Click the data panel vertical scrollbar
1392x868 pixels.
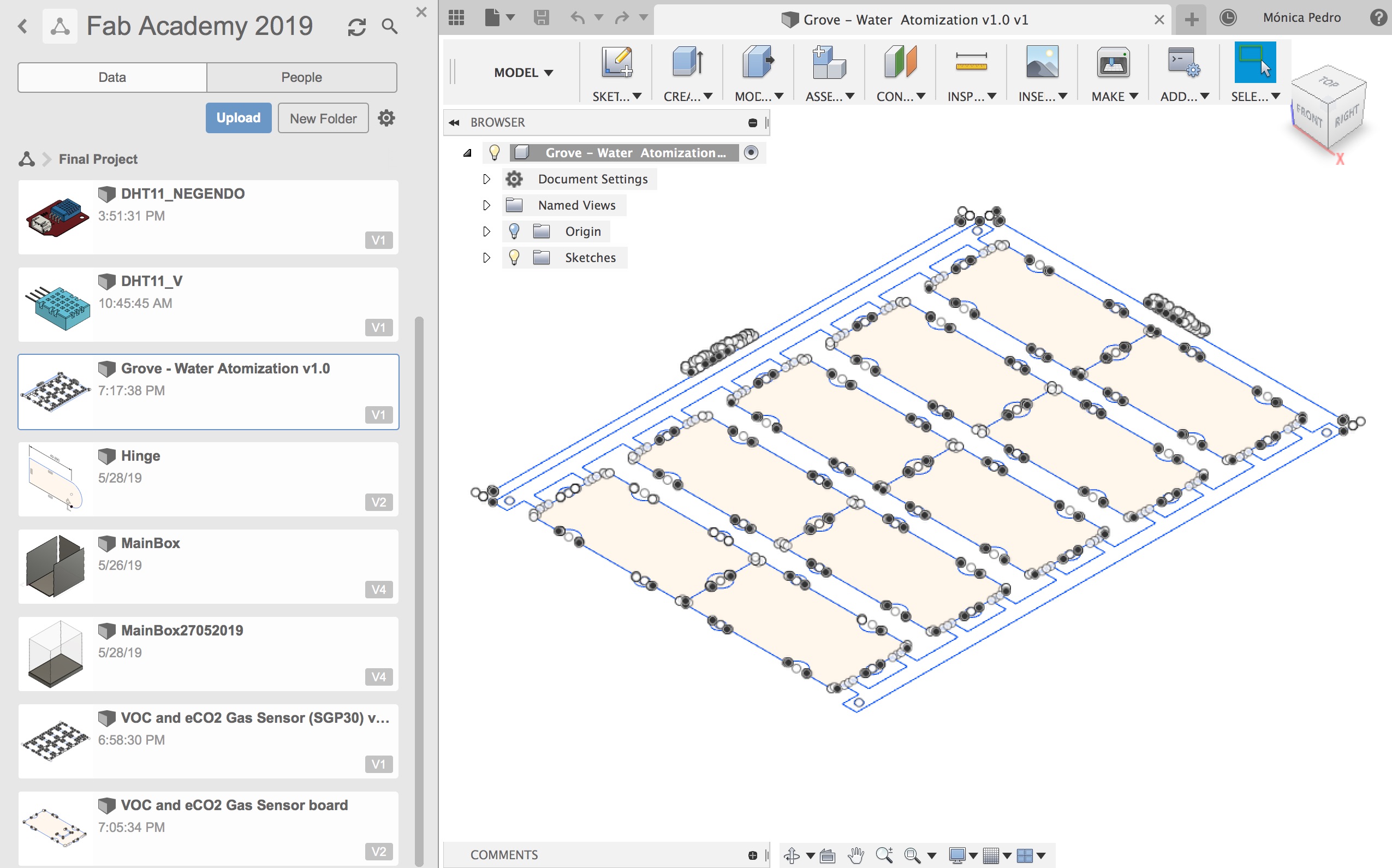pos(419,591)
